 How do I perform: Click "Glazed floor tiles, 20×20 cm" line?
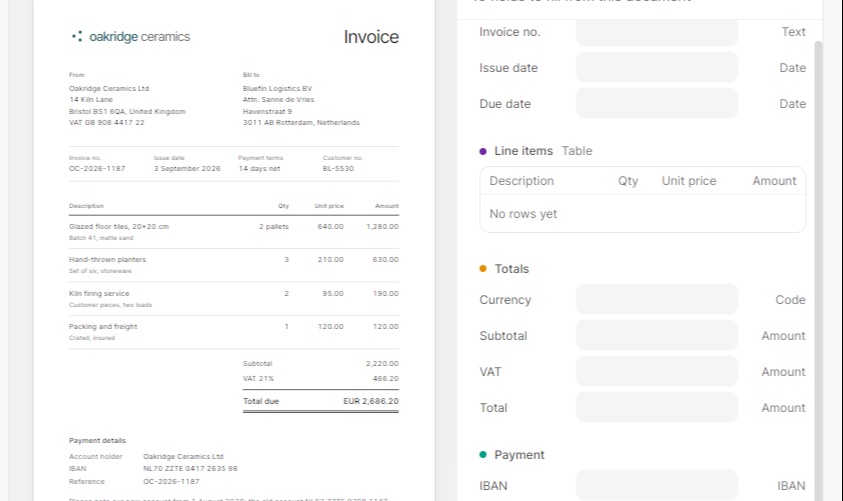tap(119, 226)
